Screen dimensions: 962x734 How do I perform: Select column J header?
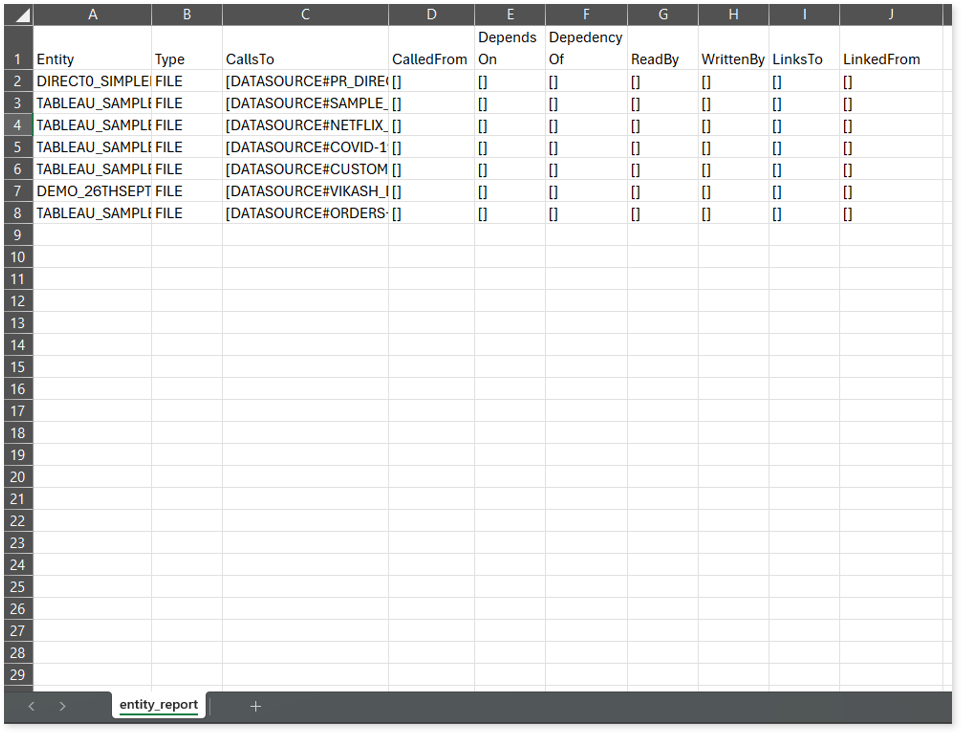click(x=890, y=14)
